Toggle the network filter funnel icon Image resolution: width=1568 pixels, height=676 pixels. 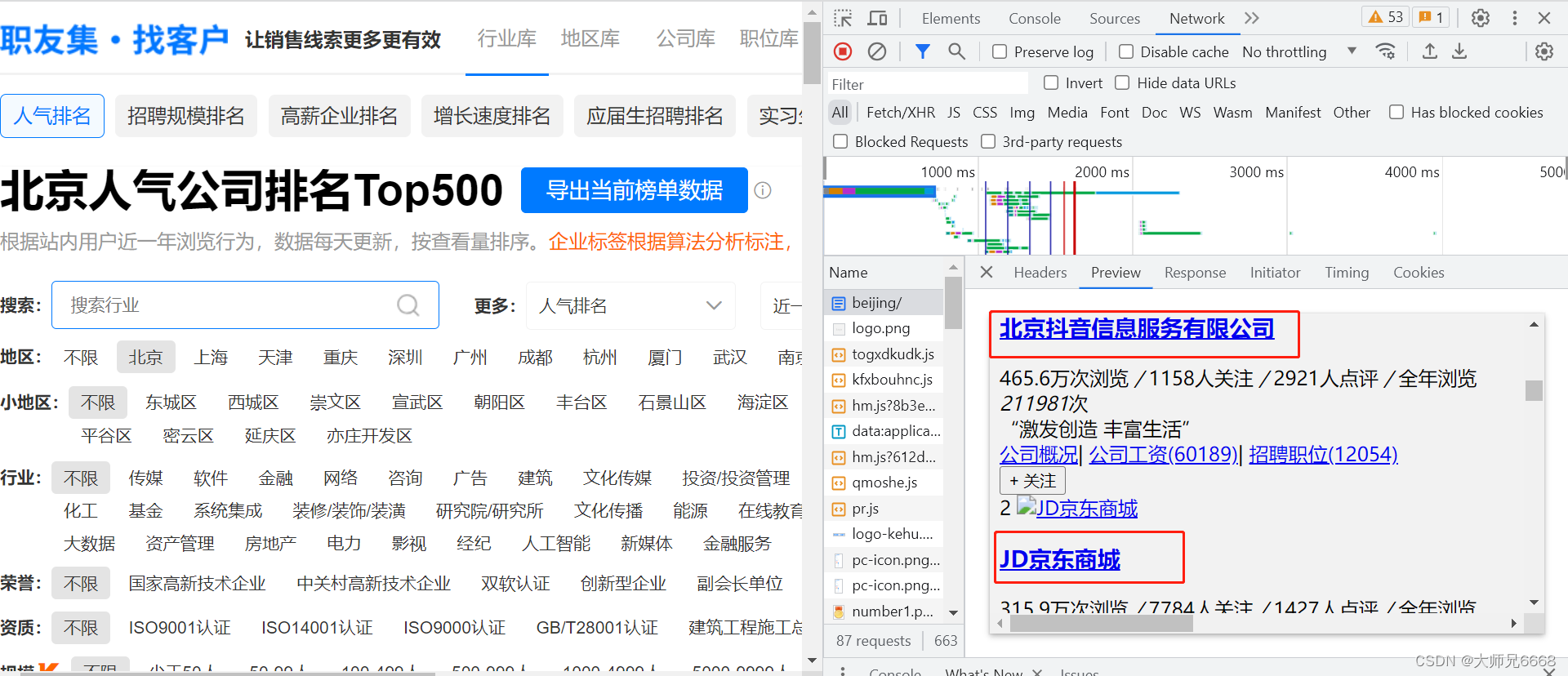point(922,51)
